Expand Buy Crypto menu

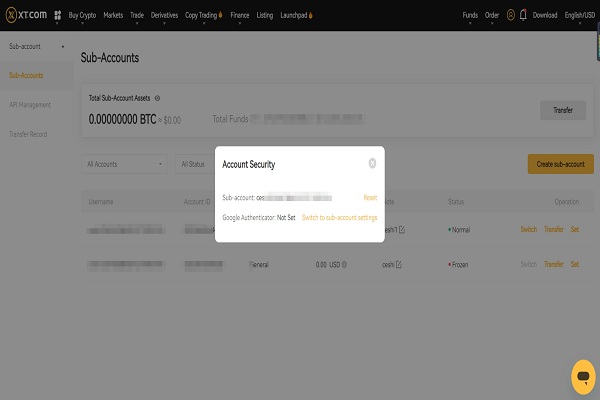pyautogui.click(x=82, y=15)
